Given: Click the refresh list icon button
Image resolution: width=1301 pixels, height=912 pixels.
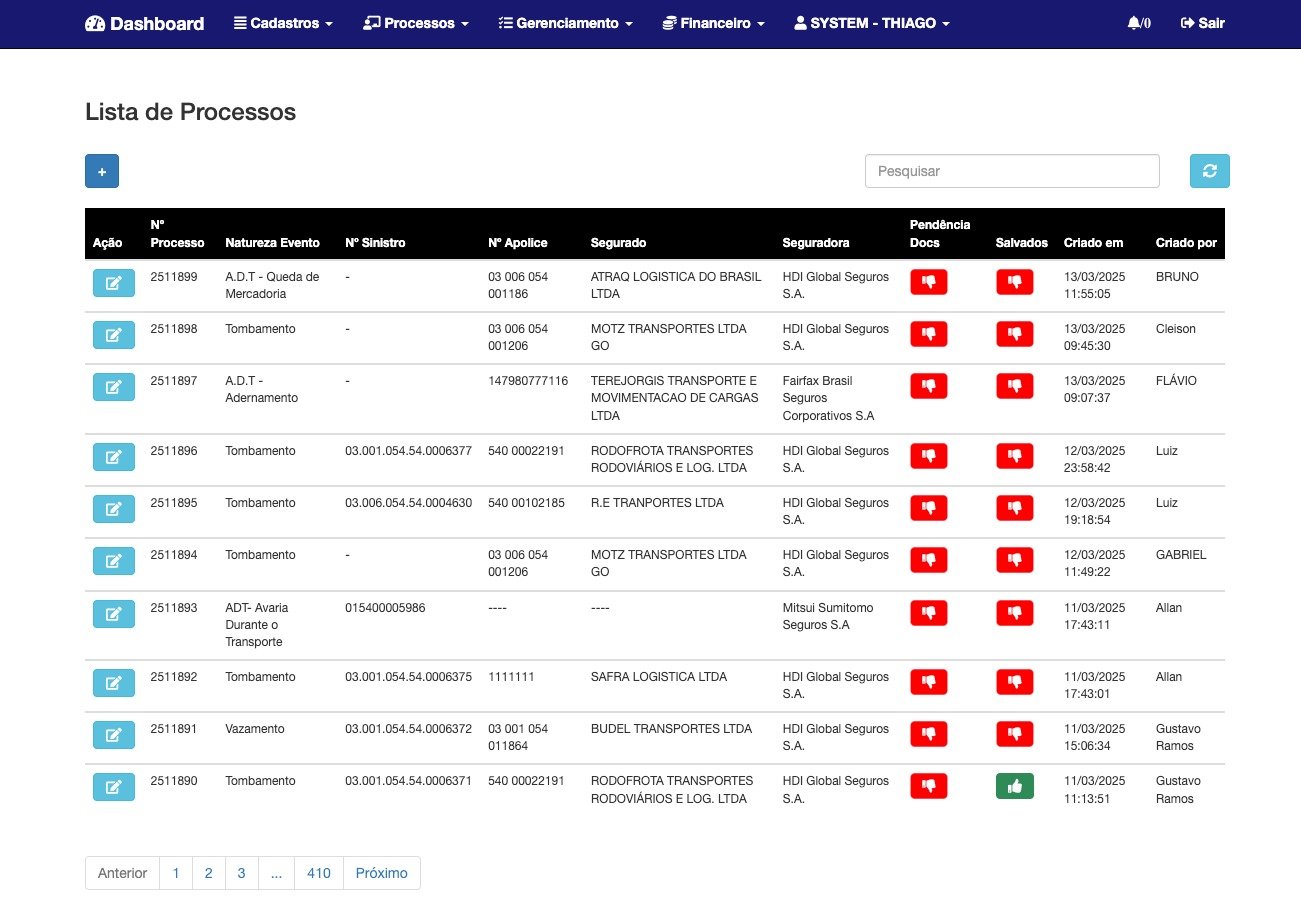Looking at the screenshot, I should (x=1209, y=171).
